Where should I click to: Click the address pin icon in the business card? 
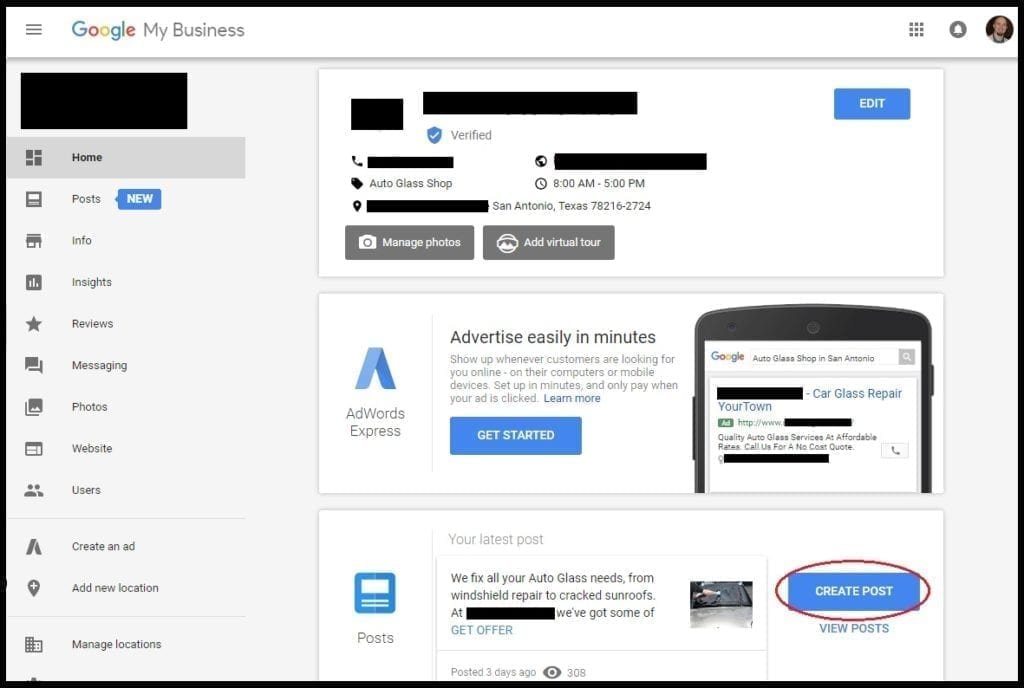tap(357, 206)
